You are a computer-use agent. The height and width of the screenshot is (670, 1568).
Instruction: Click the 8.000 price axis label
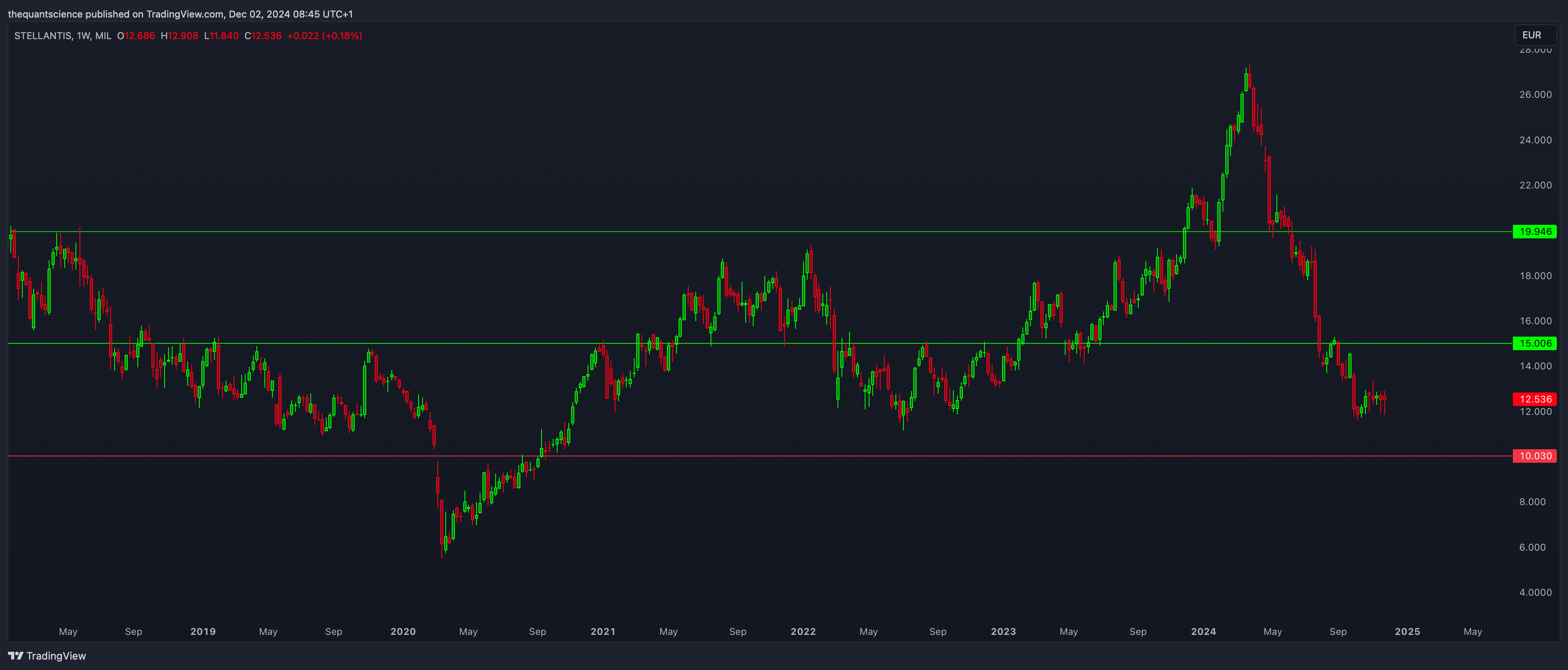coord(1532,502)
